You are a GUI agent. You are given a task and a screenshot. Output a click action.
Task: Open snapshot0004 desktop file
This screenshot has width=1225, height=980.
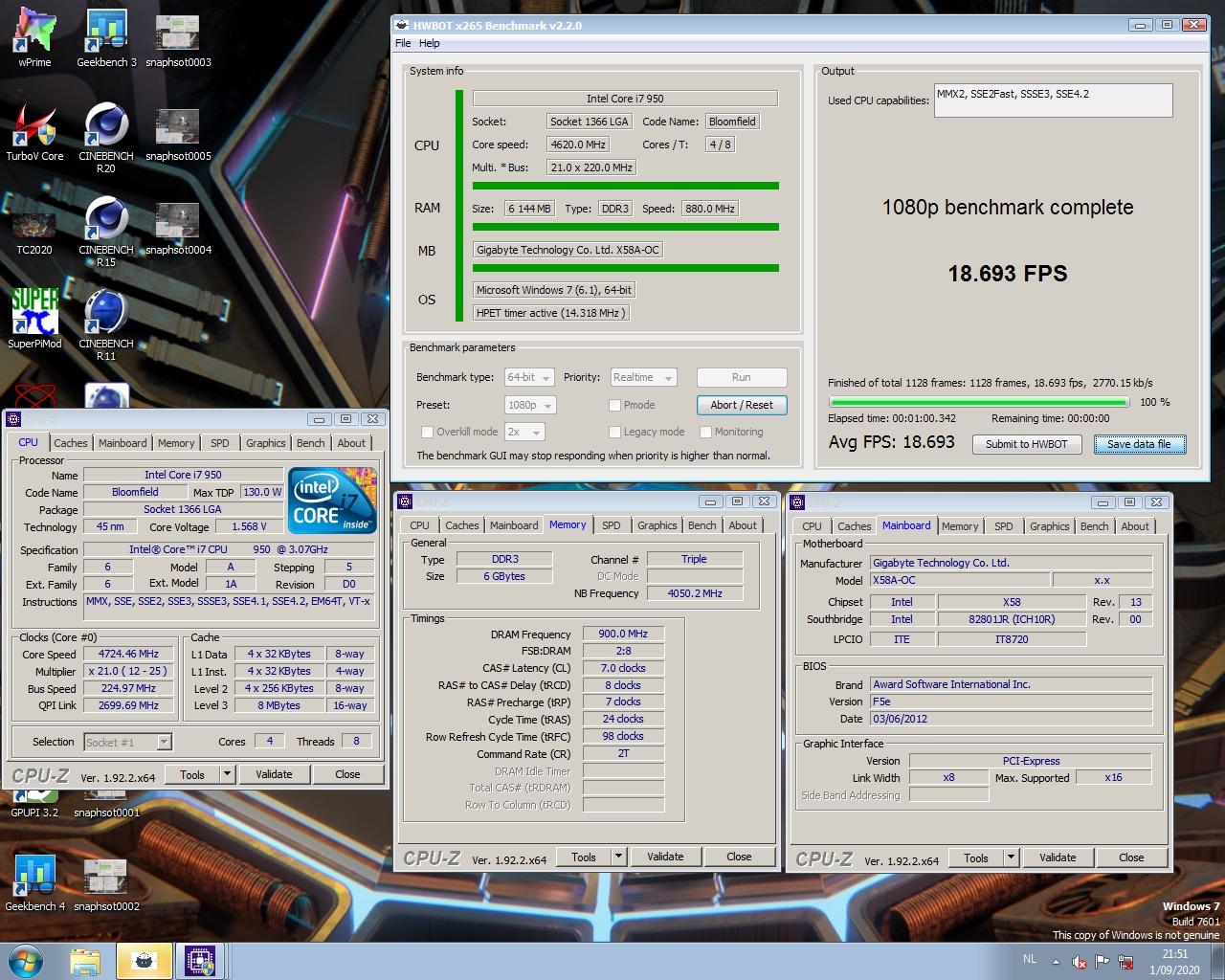click(178, 226)
